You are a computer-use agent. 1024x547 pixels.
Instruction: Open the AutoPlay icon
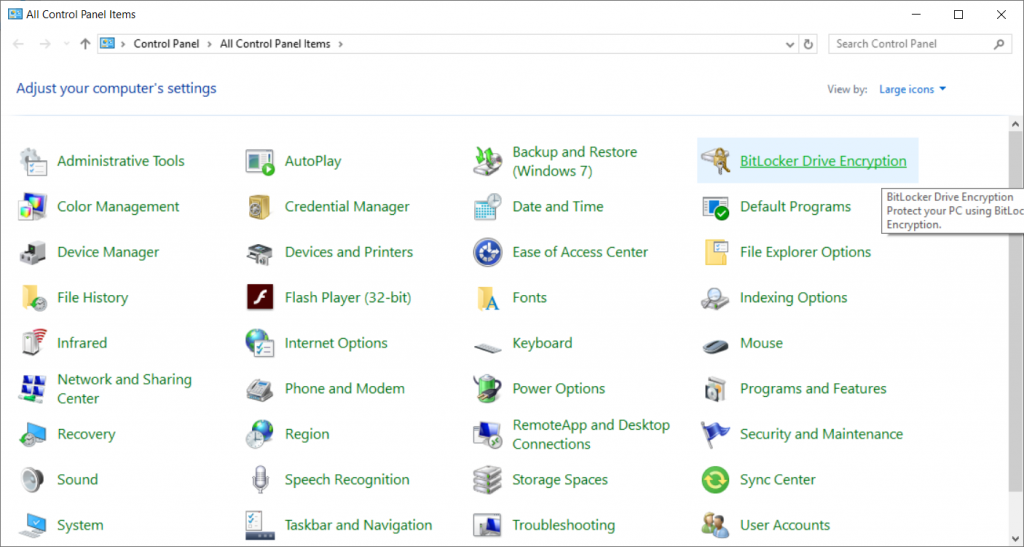(260, 161)
